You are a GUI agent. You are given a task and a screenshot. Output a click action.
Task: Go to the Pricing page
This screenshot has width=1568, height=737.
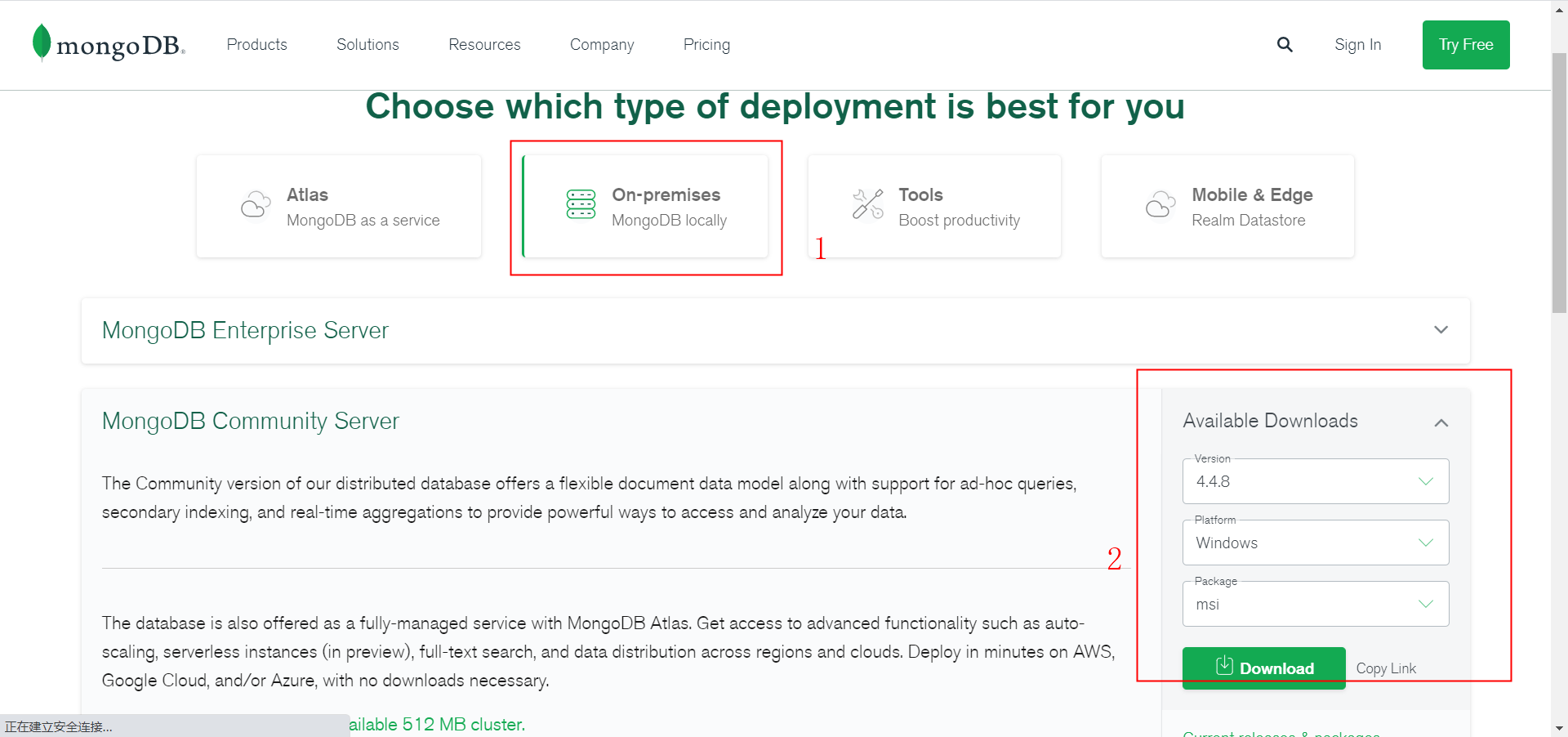point(706,45)
